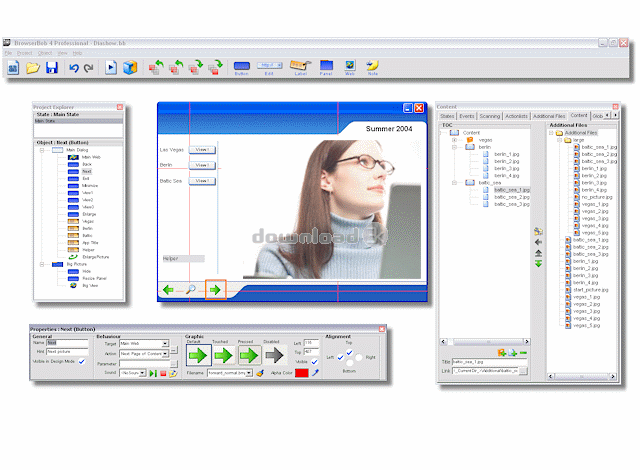Viewport: 640px width, 470px height.
Task: Click the red Alpha Color swatch
Action: tap(302, 373)
